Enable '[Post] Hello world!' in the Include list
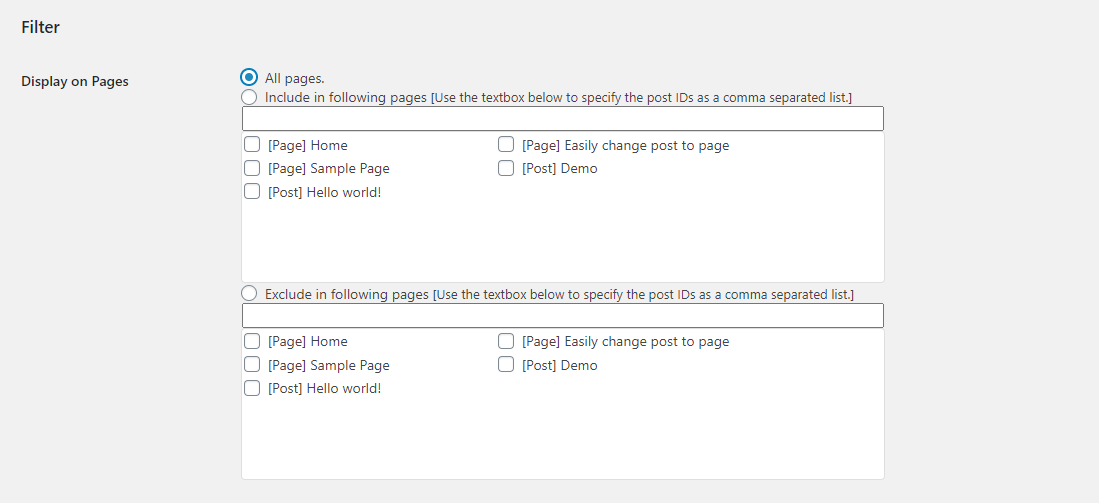1099x503 pixels. (252, 192)
